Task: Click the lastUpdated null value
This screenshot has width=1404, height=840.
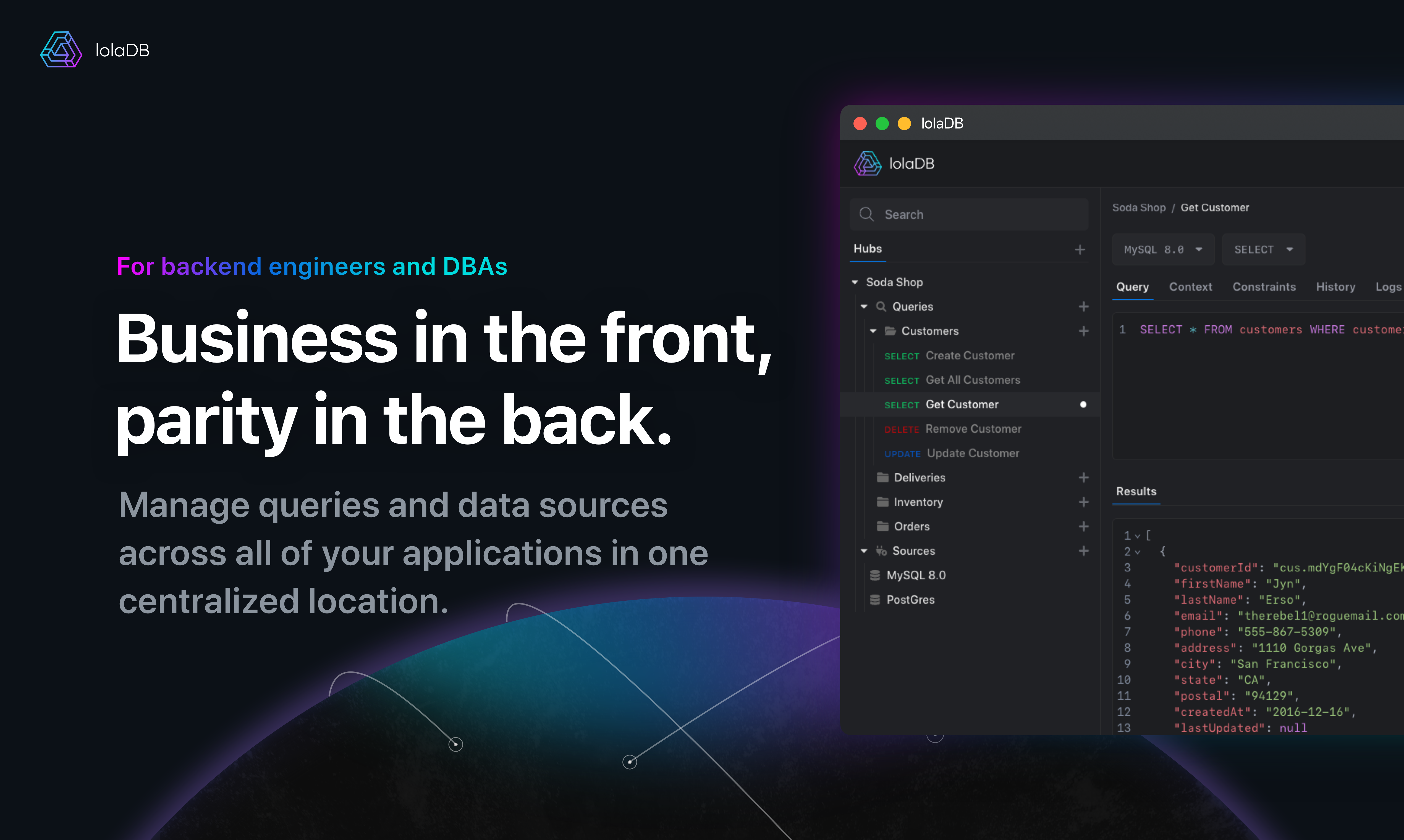Action: 1293,728
